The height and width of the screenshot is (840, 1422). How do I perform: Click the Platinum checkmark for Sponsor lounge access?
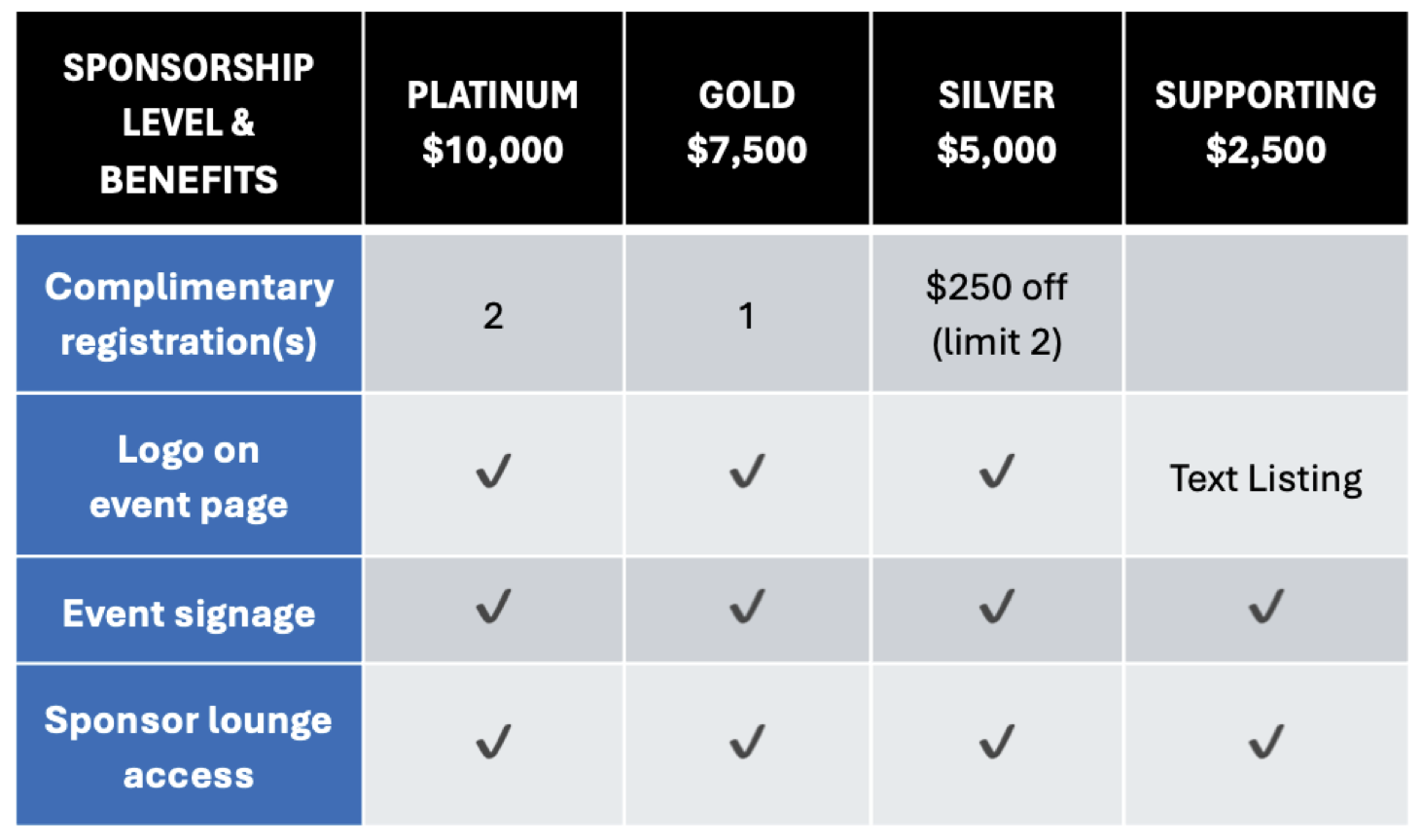click(493, 744)
